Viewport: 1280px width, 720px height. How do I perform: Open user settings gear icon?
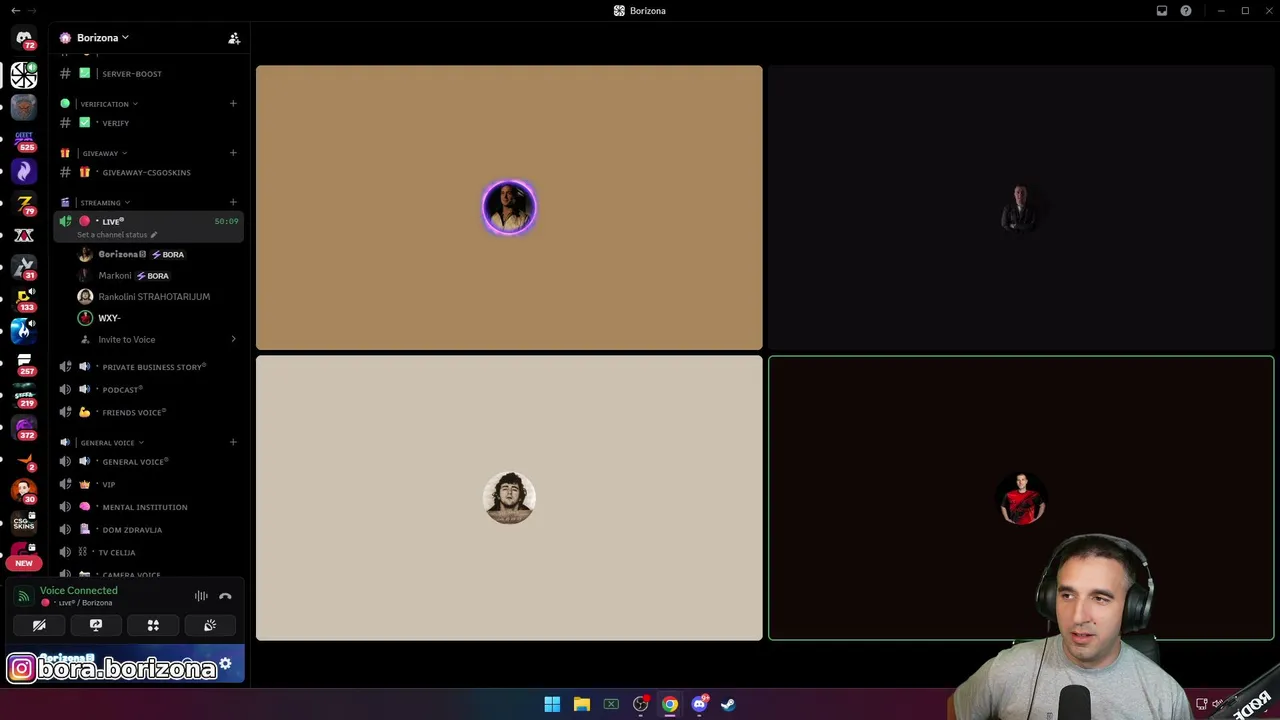[225, 664]
